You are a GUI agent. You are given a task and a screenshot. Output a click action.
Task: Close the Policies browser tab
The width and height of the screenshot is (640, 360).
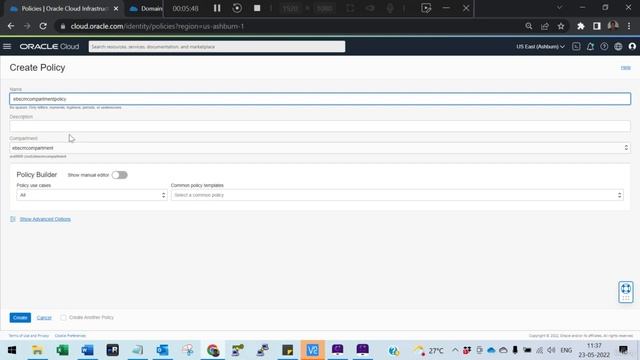[116, 8]
